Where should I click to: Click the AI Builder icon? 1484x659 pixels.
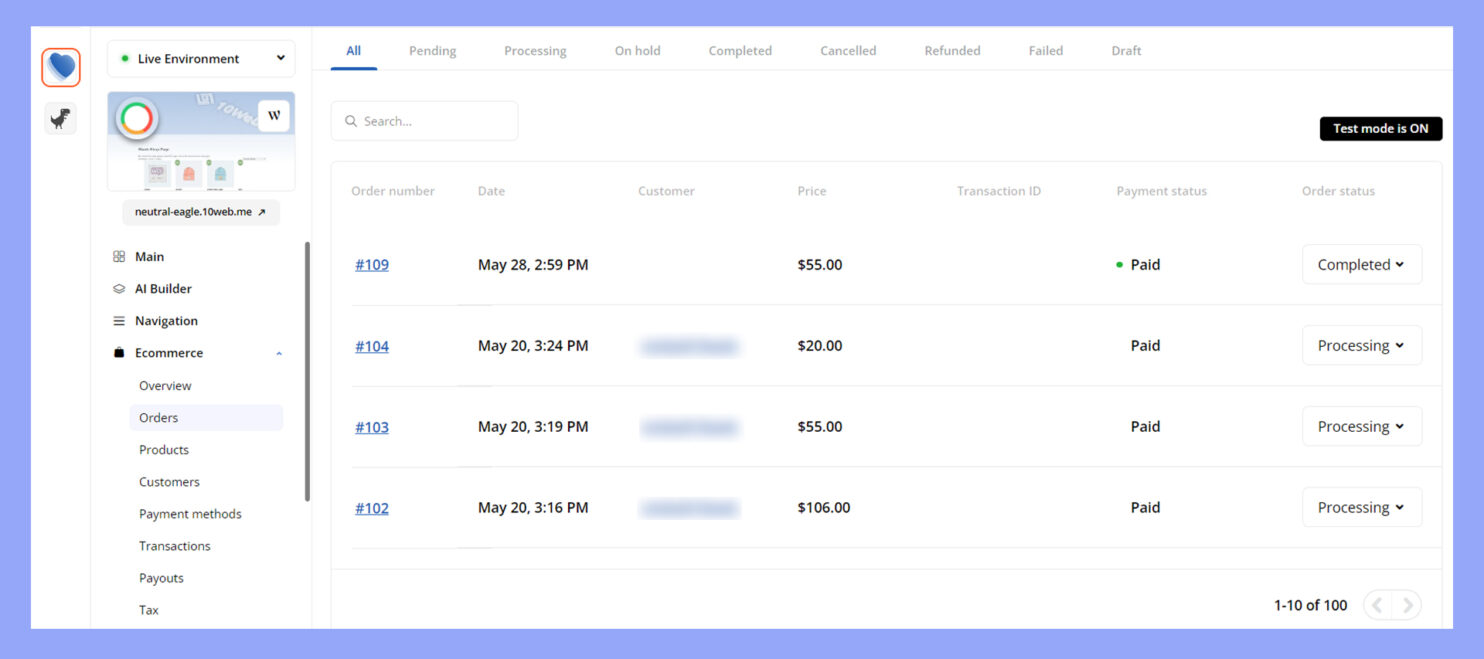pyautogui.click(x=120, y=288)
